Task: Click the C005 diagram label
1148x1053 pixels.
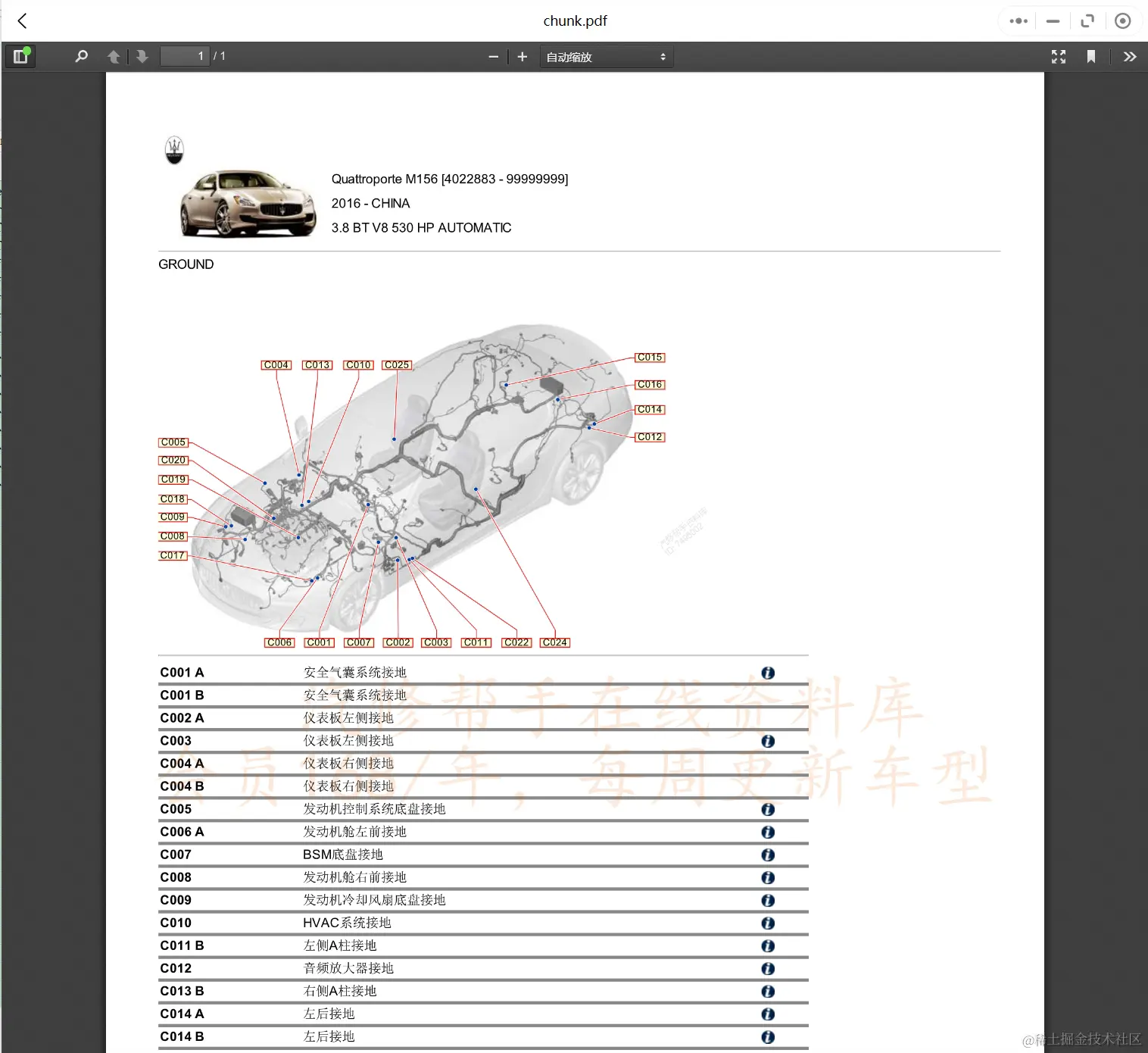Action: coord(173,442)
